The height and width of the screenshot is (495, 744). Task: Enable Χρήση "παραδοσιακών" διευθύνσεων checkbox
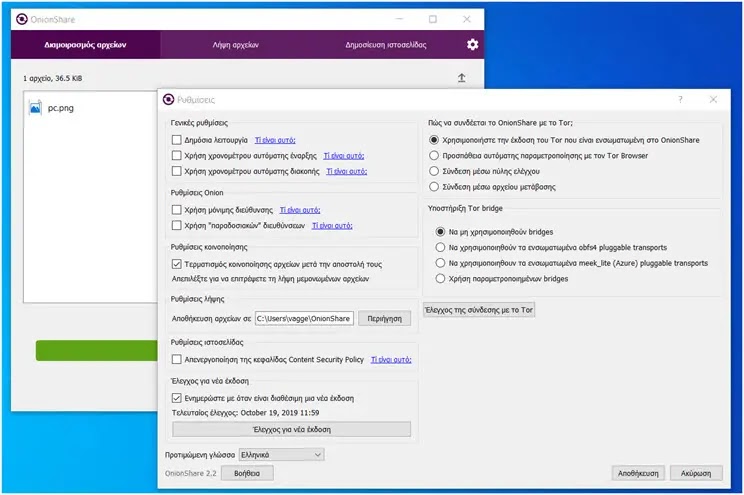pos(177,225)
